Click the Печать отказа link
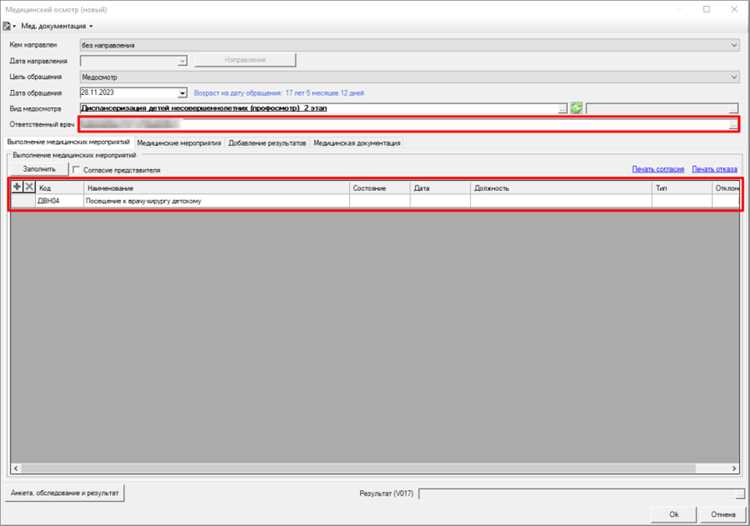 tap(714, 169)
